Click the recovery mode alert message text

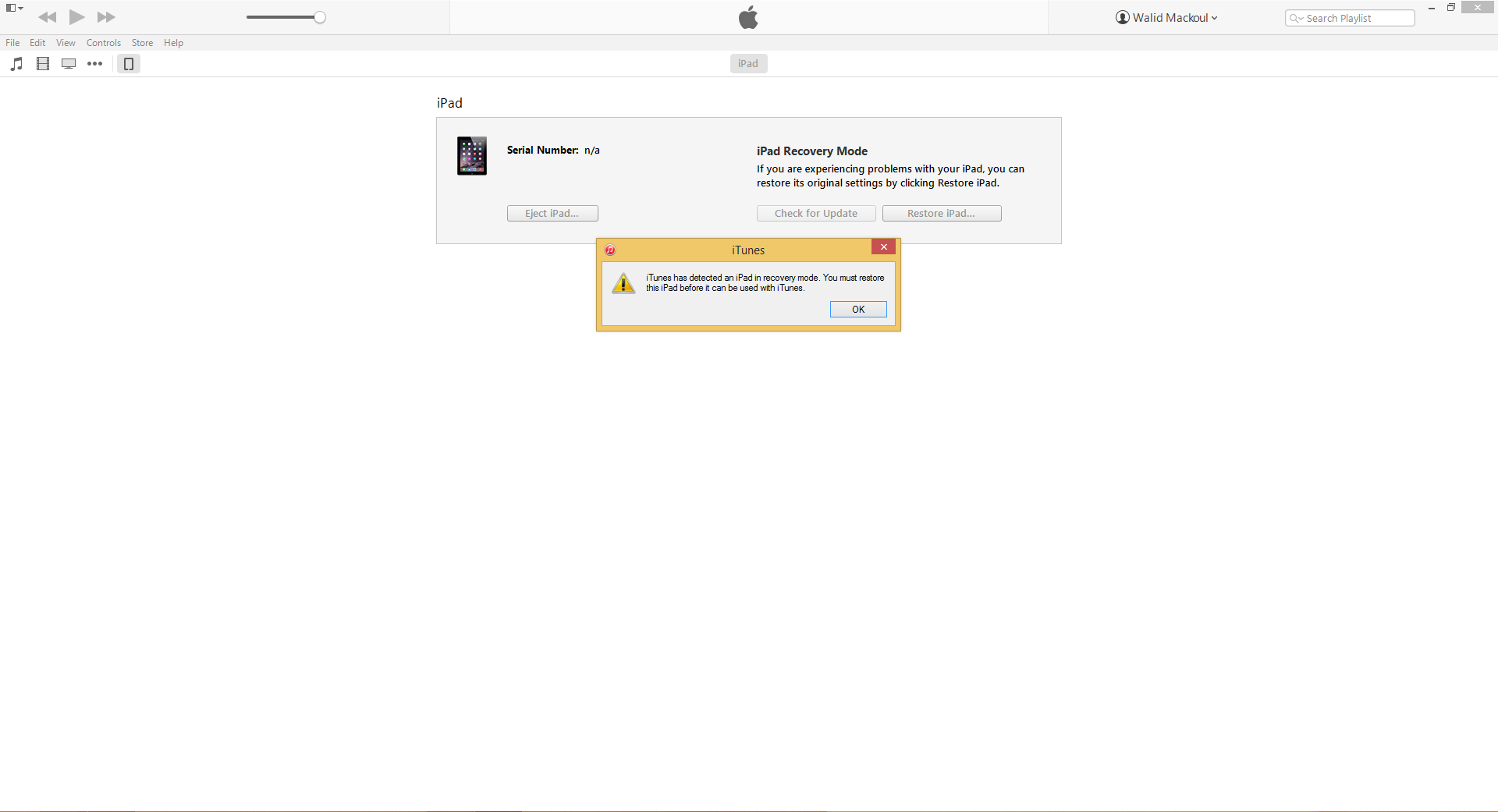pyautogui.click(x=765, y=283)
